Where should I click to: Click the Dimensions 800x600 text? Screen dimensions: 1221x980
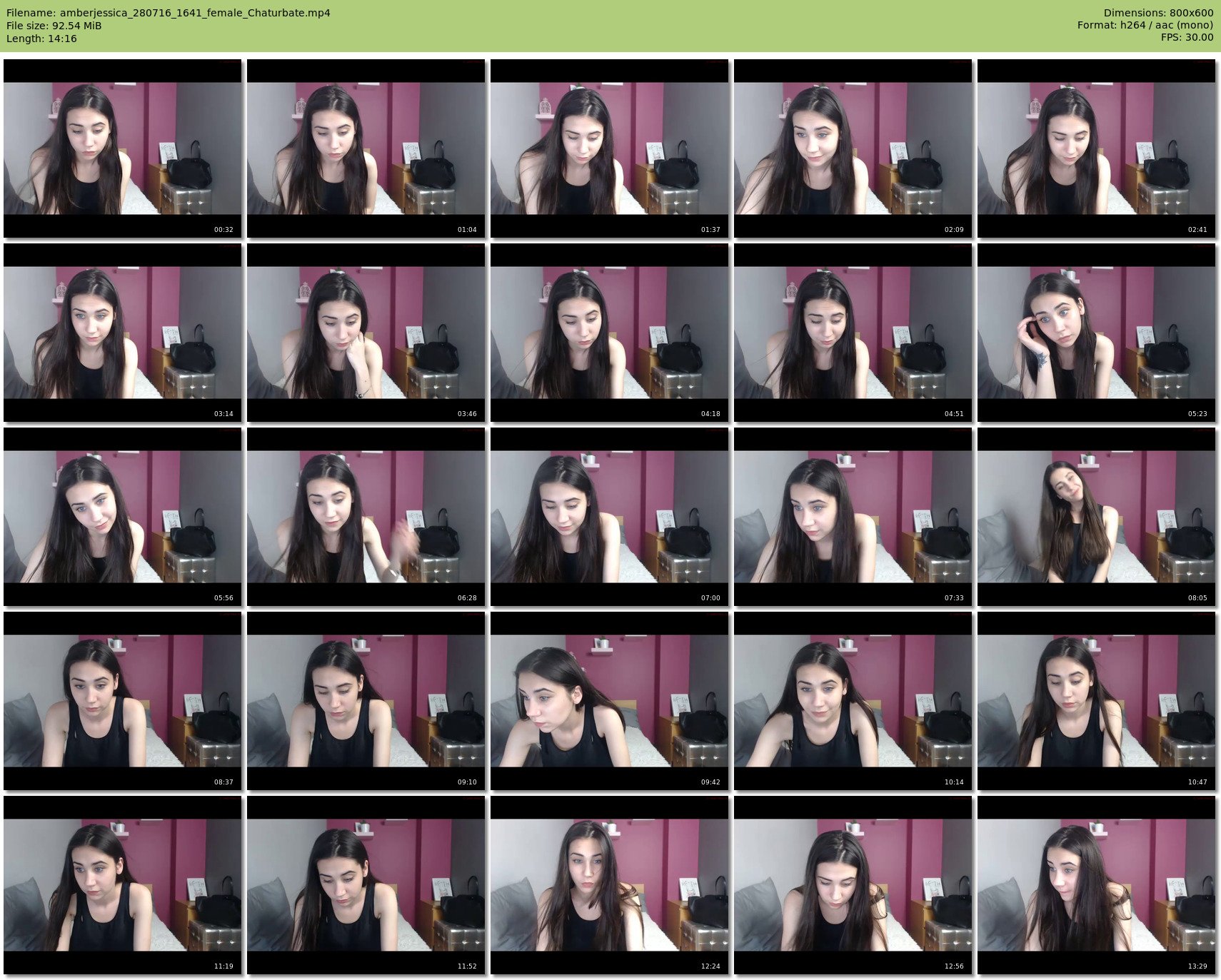(x=1158, y=13)
